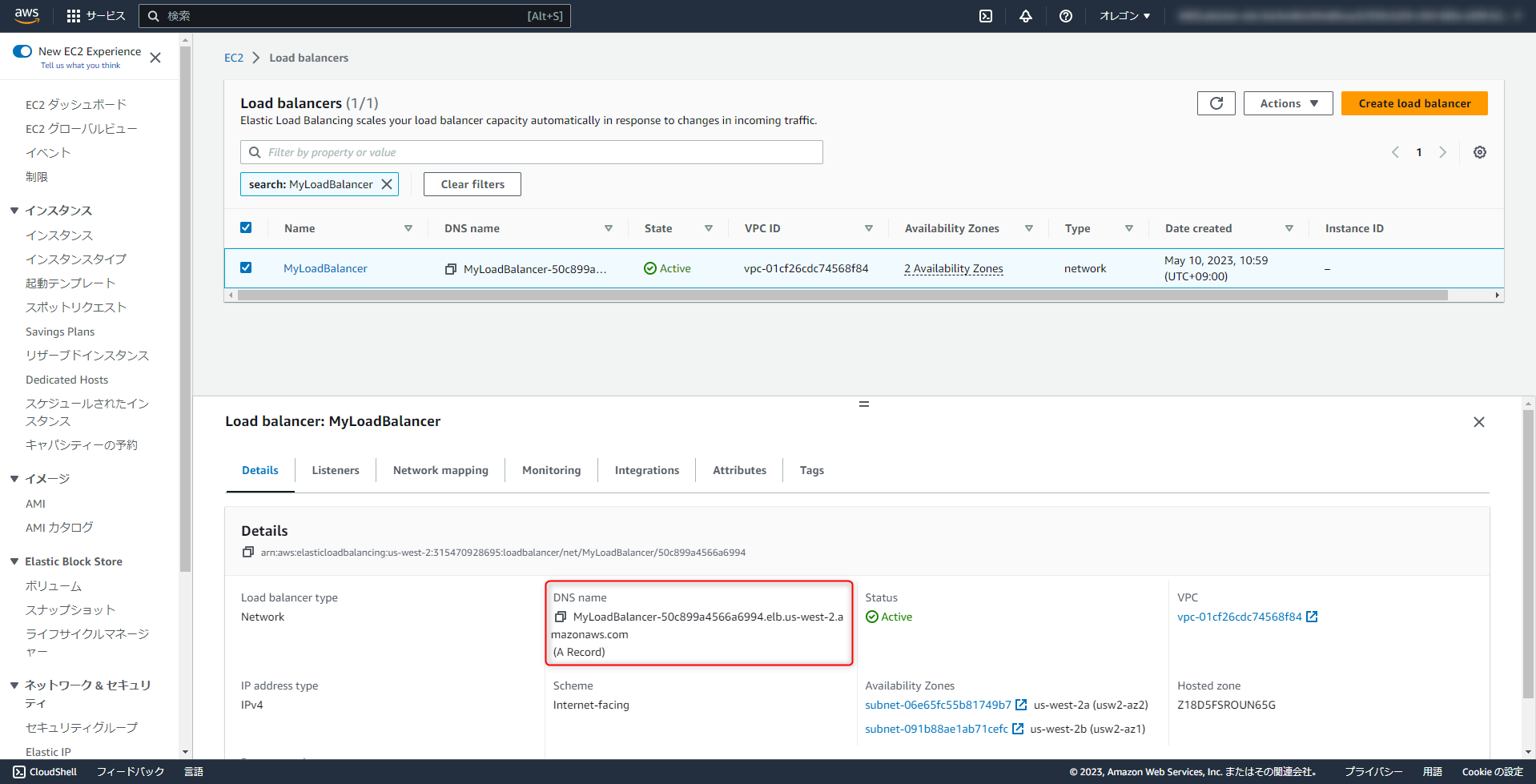The height and width of the screenshot is (784, 1536).
Task: Open the CloudShell terminal
Action: pyautogui.click(x=45, y=771)
